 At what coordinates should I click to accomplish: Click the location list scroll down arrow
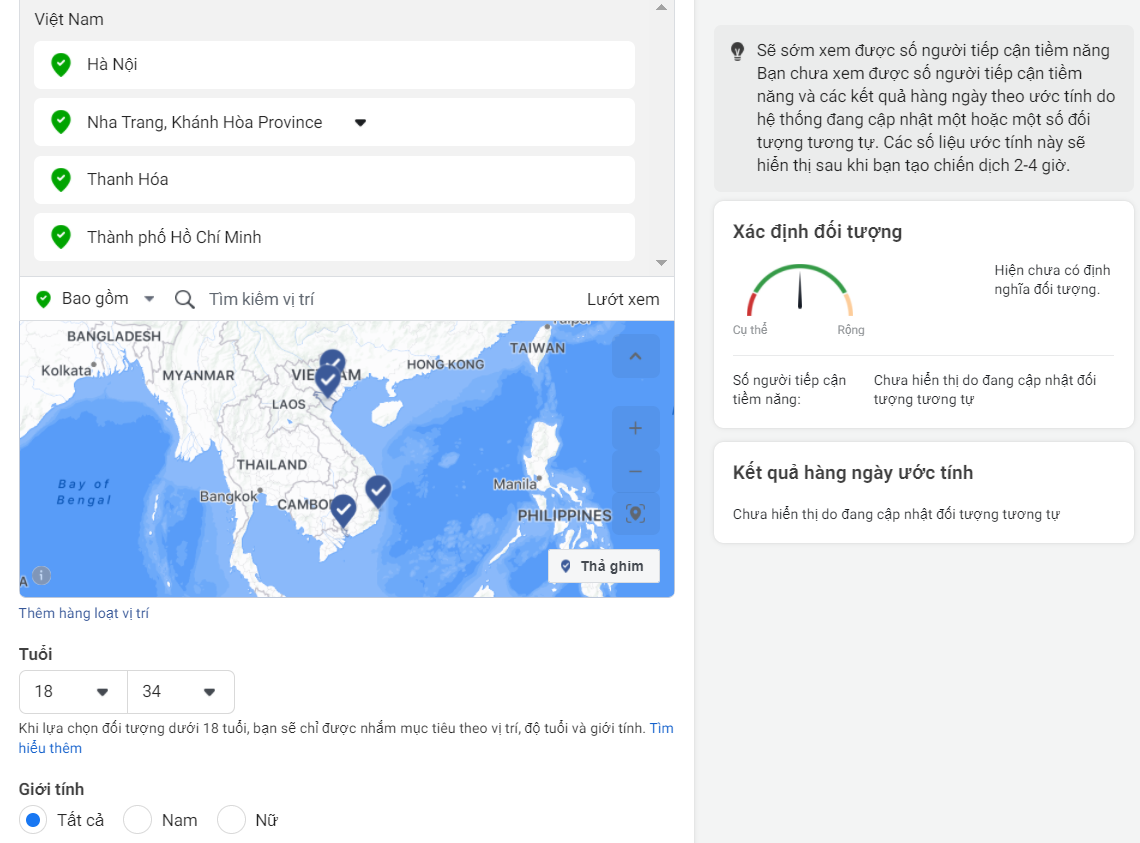(661, 263)
